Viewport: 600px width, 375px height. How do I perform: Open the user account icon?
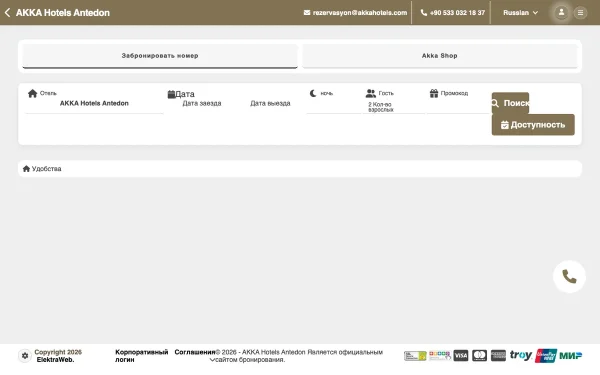[561, 13]
